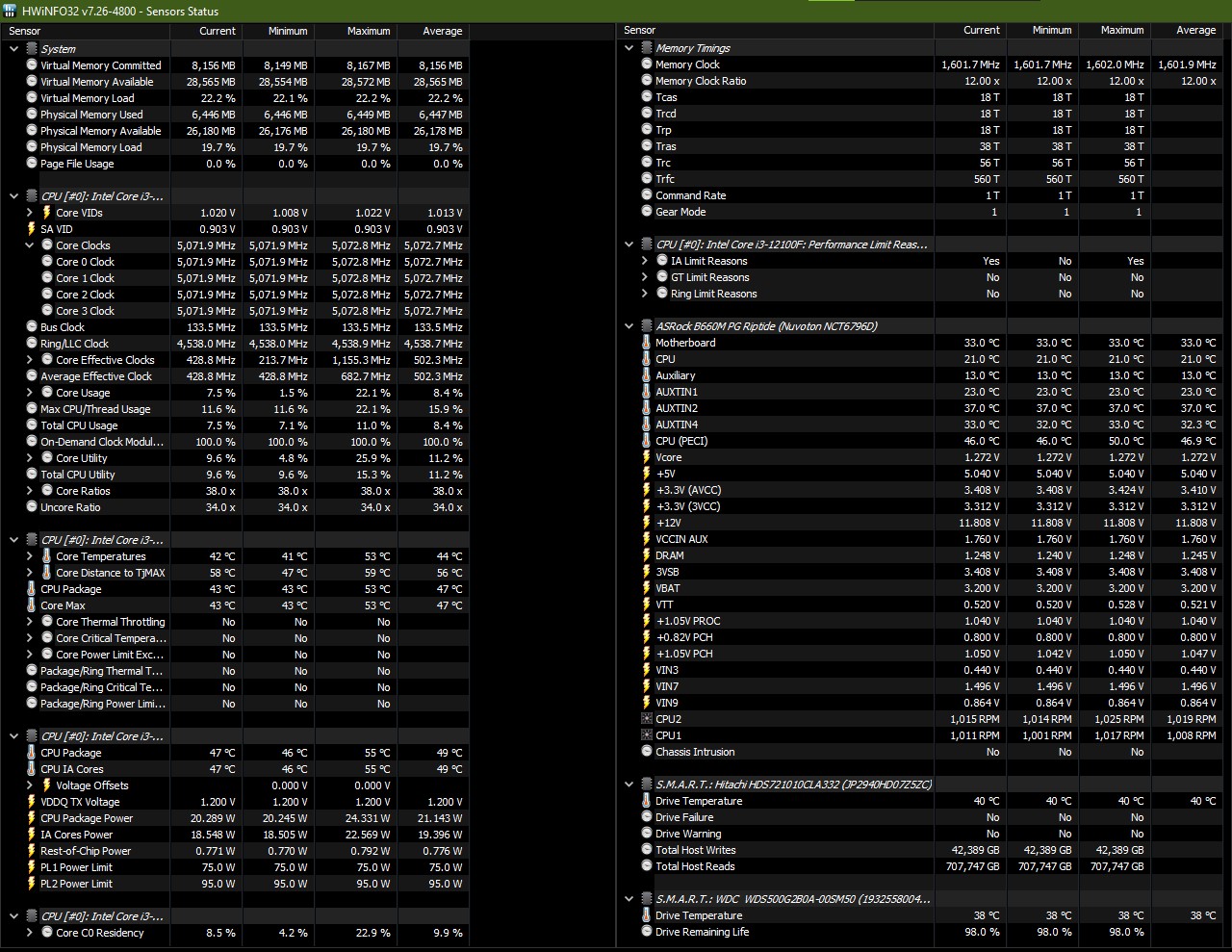1232x952 pixels.
Task: Select the Command Rate row label
Action: pos(691,194)
